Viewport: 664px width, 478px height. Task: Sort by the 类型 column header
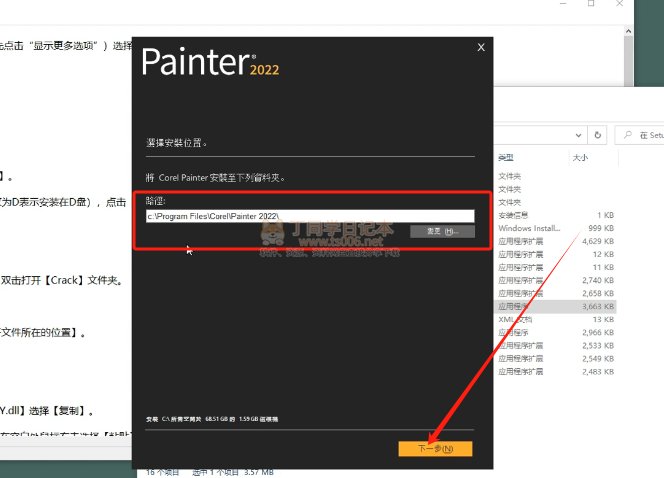506,158
